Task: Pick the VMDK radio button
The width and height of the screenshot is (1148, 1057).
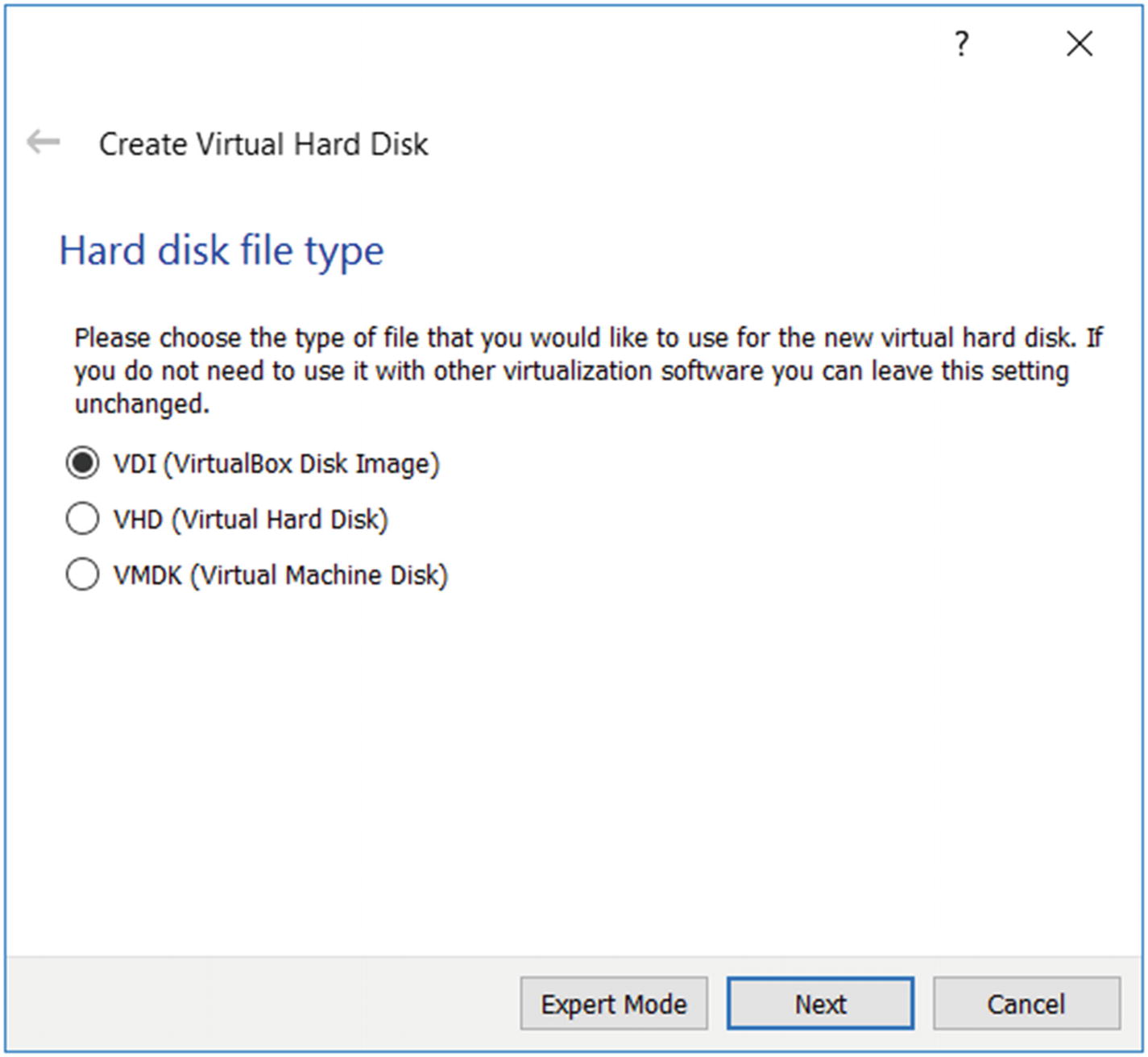Action: pyautogui.click(x=82, y=574)
